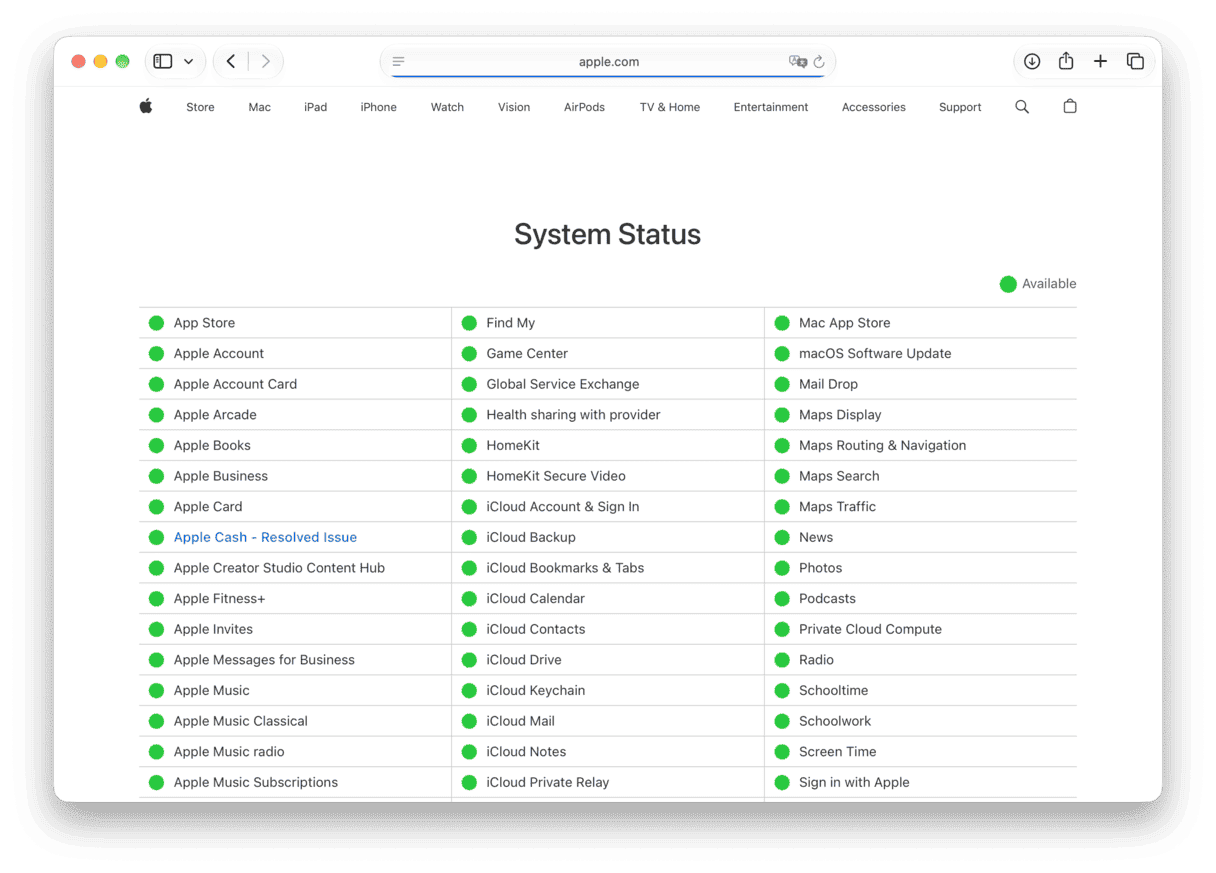Viewport: 1216px width, 873px height.
Task: Open the Watch menu
Action: click(447, 107)
